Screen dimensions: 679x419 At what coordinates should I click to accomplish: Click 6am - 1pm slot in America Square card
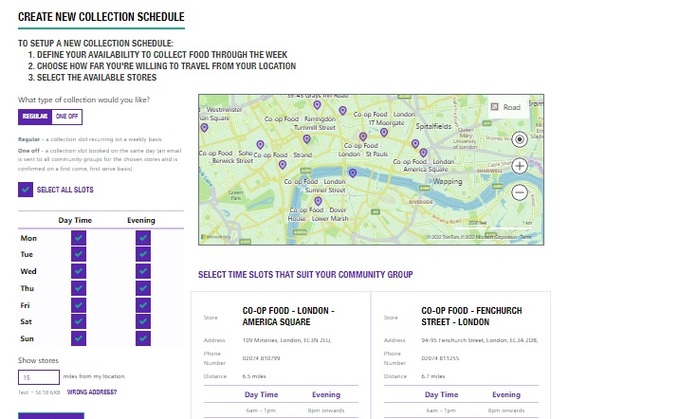(x=261, y=410)
